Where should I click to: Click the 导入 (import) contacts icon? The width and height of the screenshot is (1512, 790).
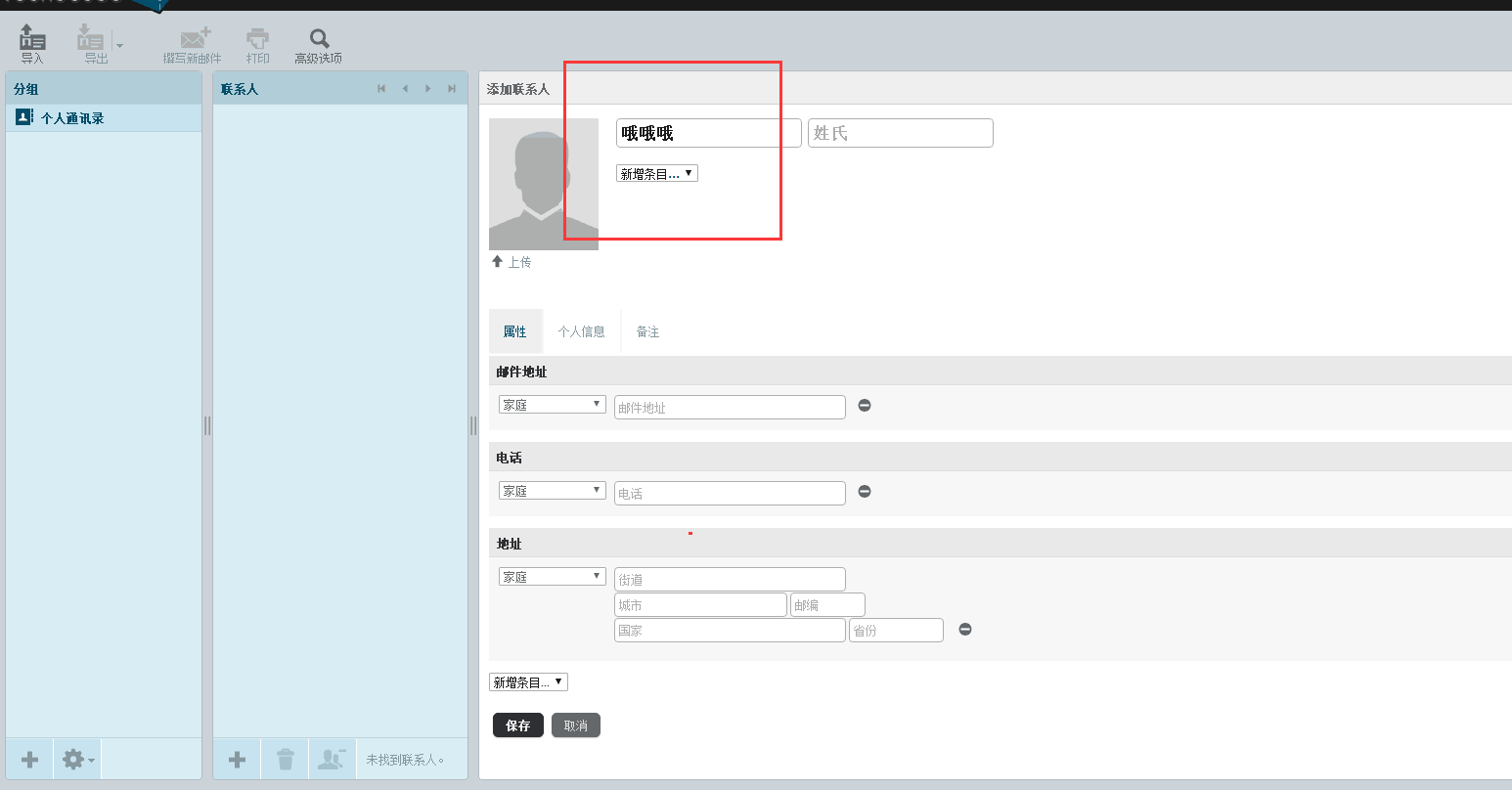click(x=32, y=43)
